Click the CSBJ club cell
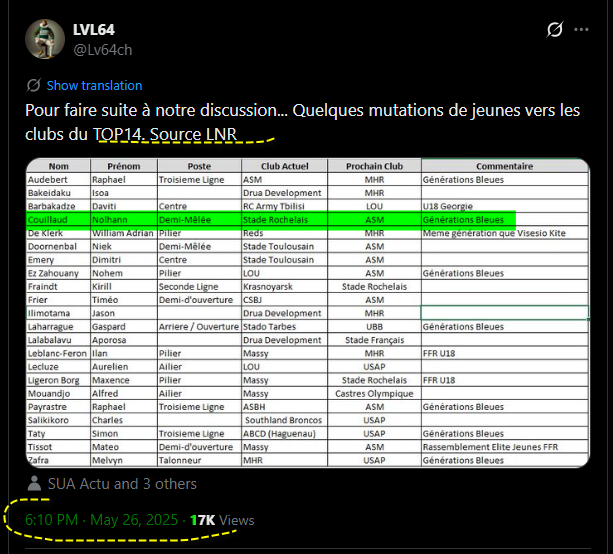The height and width of the screenshot is (554, 613). 285,300
